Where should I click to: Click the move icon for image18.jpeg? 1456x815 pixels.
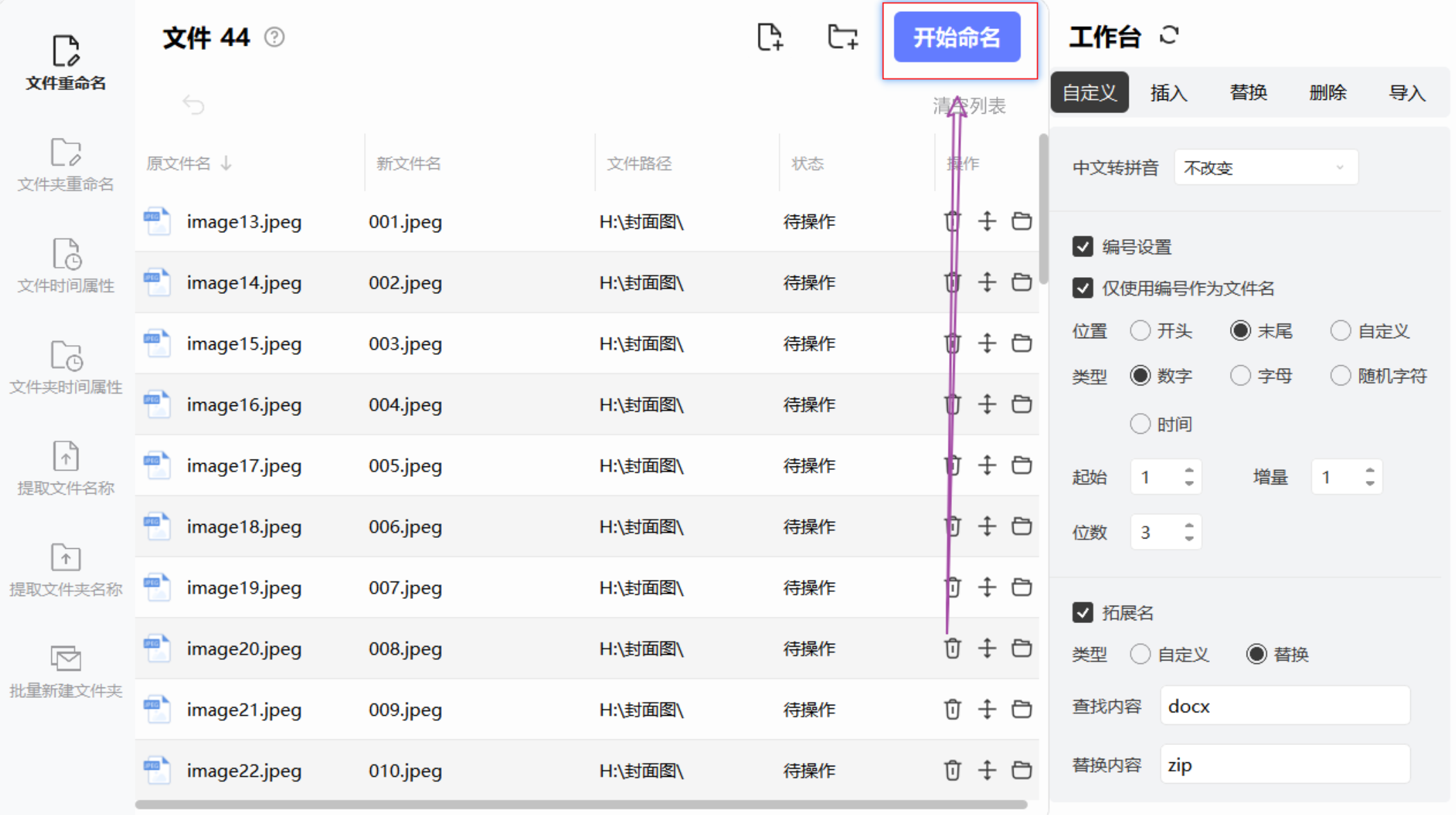click(x=987, y=526)
